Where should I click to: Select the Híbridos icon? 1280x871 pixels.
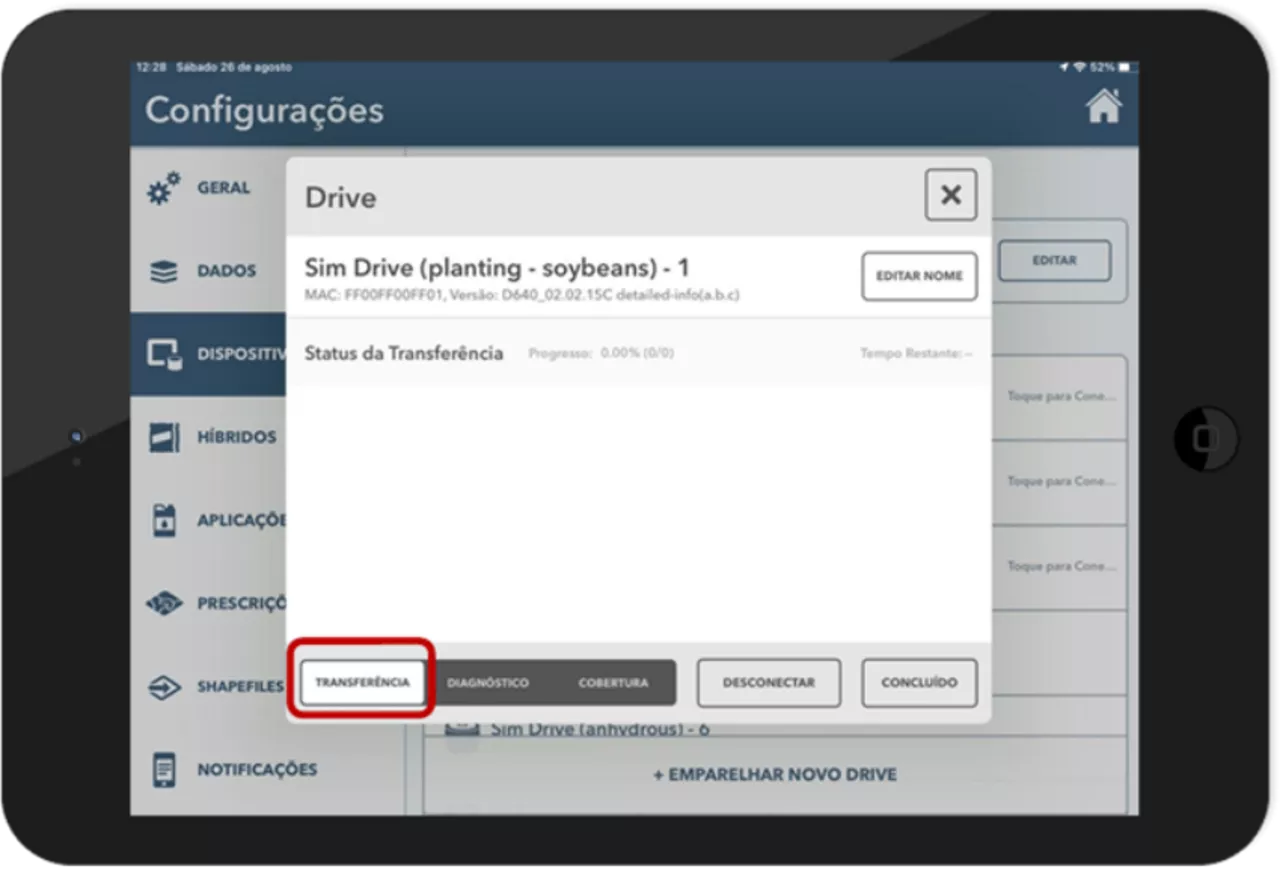click(x=164, y=437)
